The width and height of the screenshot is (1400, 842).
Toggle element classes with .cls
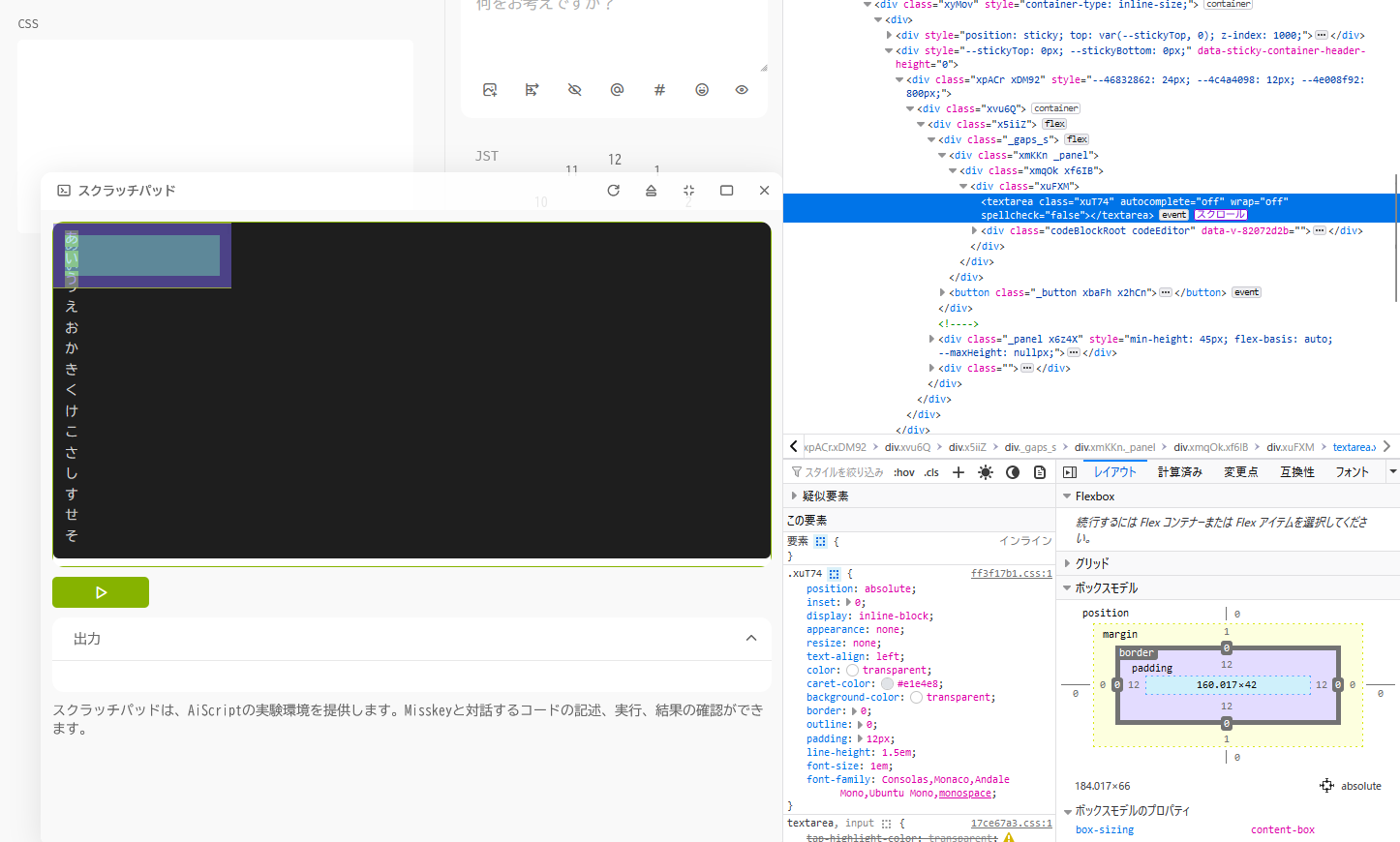pyautogui.click(x=930, y=471)
